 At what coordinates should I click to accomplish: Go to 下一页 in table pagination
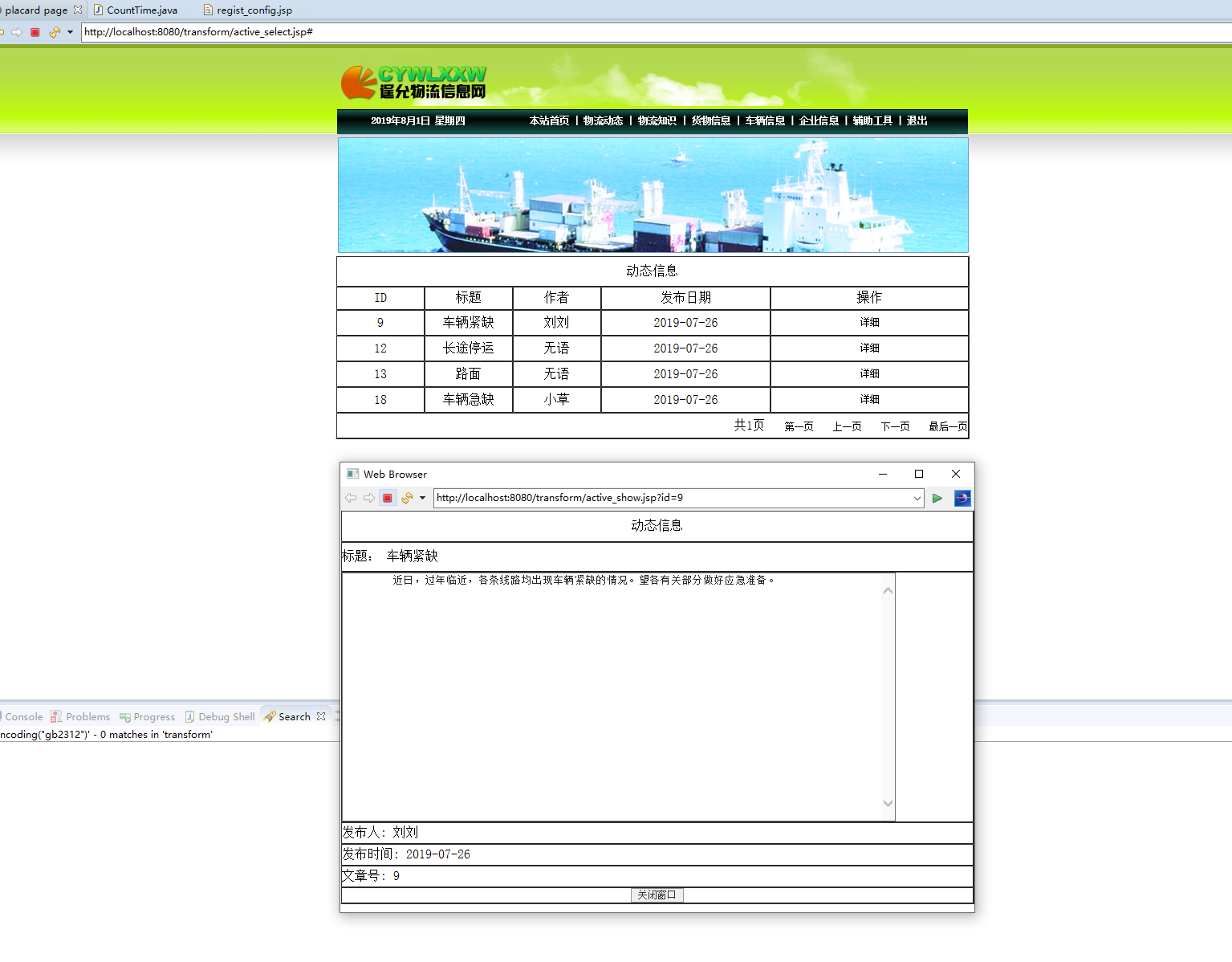pyautogui.click(x=895, y=426)
